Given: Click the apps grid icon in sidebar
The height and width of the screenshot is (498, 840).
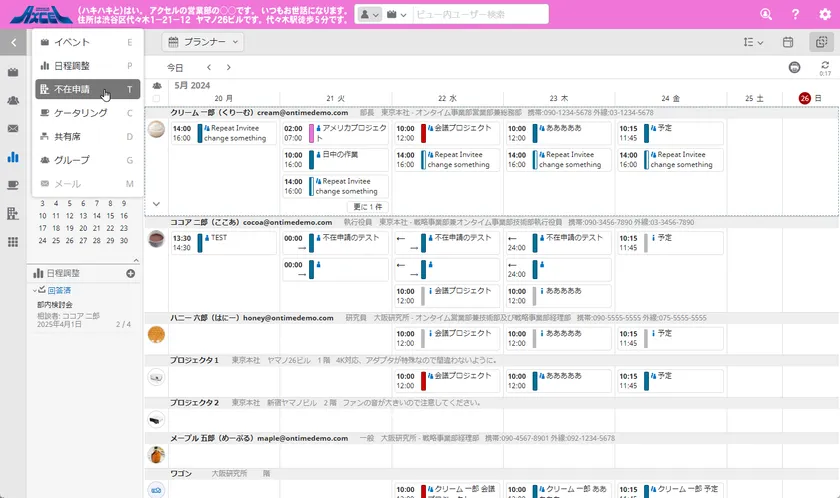Looking at the screenshot, I should point(13,242).
